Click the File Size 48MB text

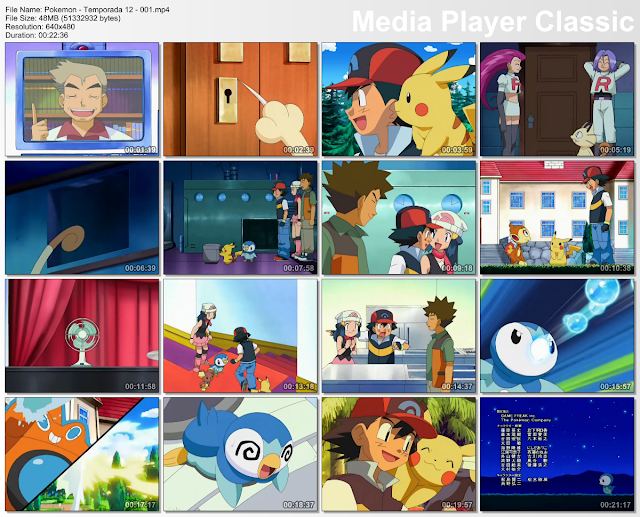[x=63, y=18]
